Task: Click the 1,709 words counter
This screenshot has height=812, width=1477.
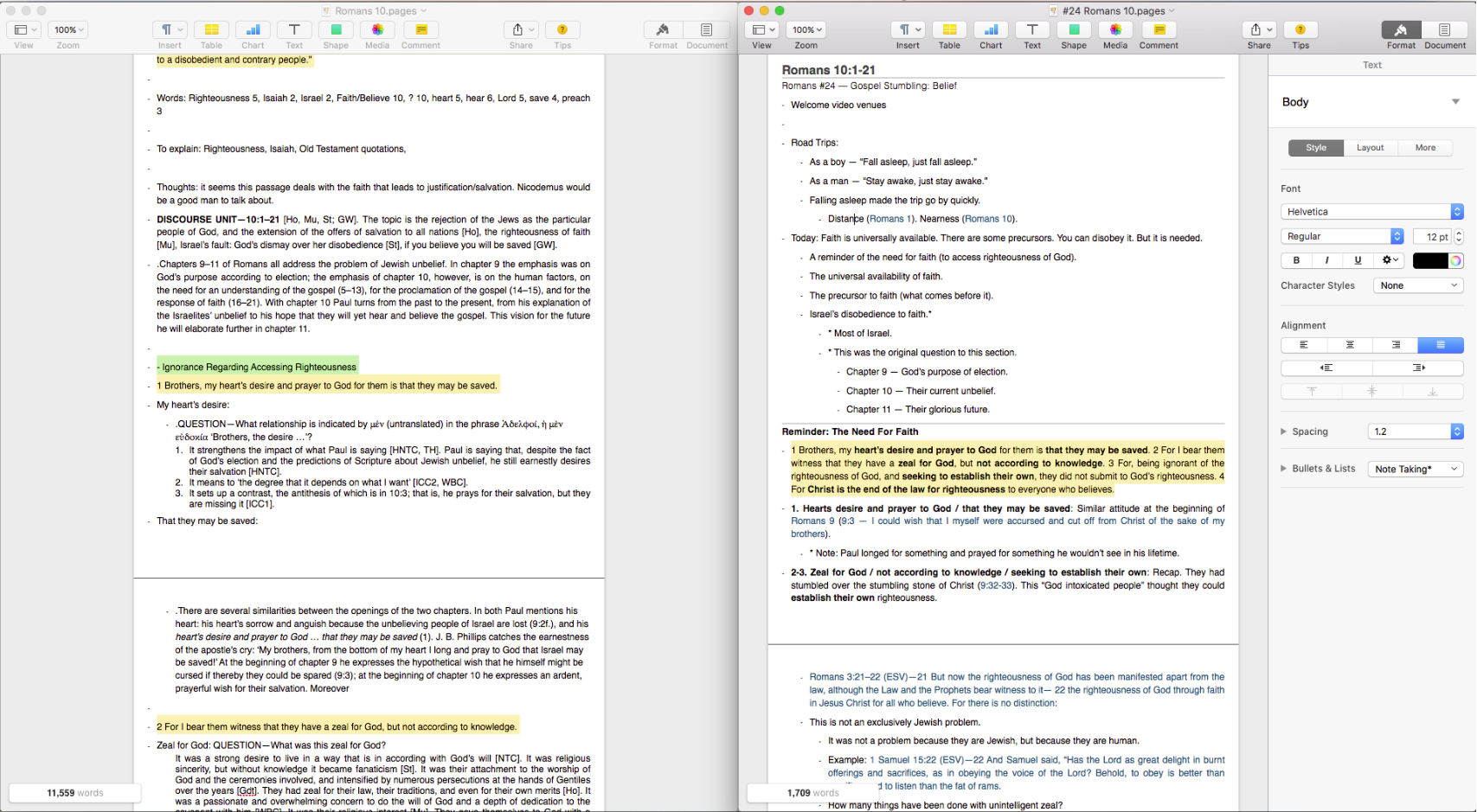Action: [812, 792]
